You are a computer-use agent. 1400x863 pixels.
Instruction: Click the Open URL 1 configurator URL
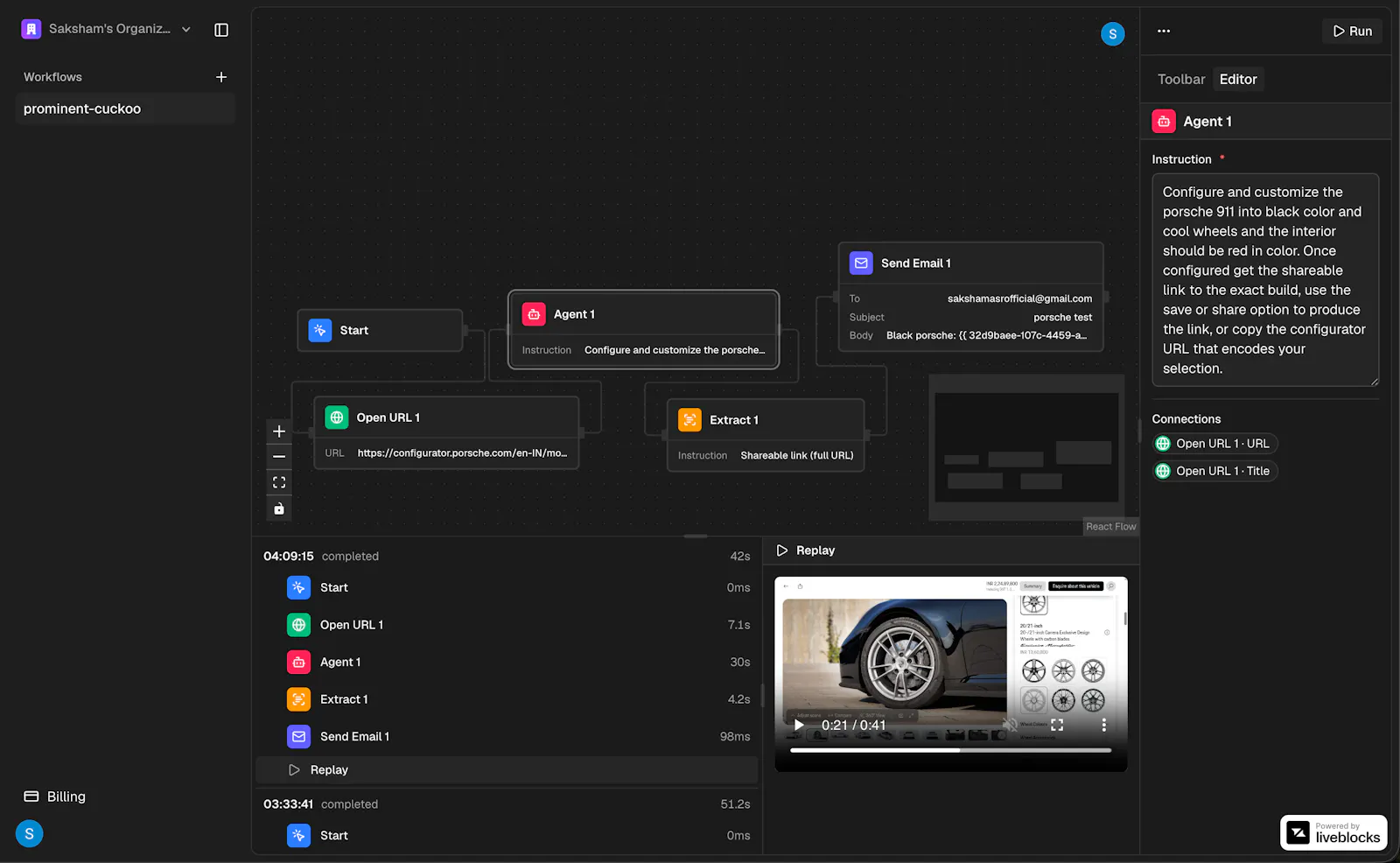coord(462,453)
